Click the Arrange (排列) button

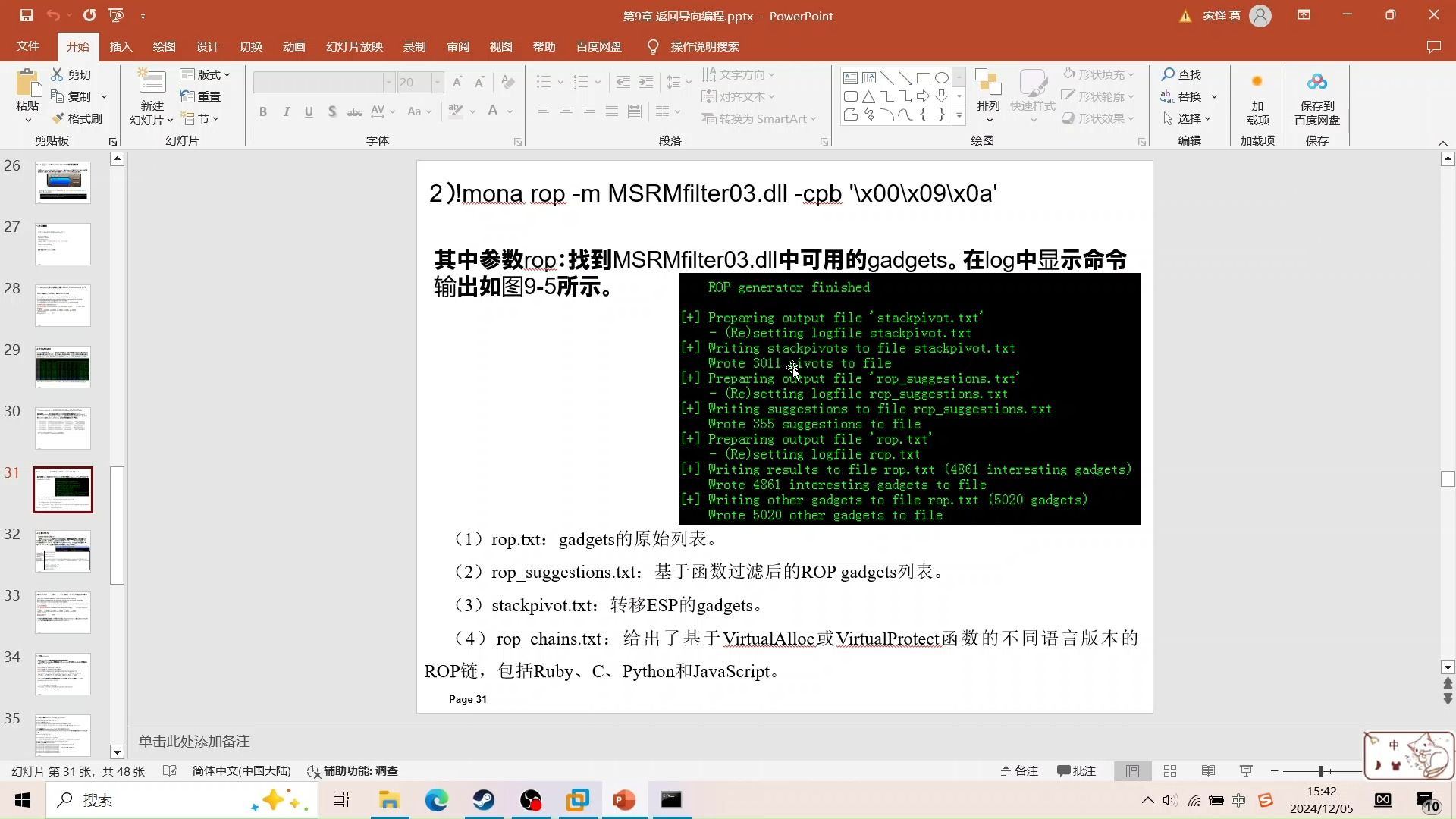click(x=988, y=95)
